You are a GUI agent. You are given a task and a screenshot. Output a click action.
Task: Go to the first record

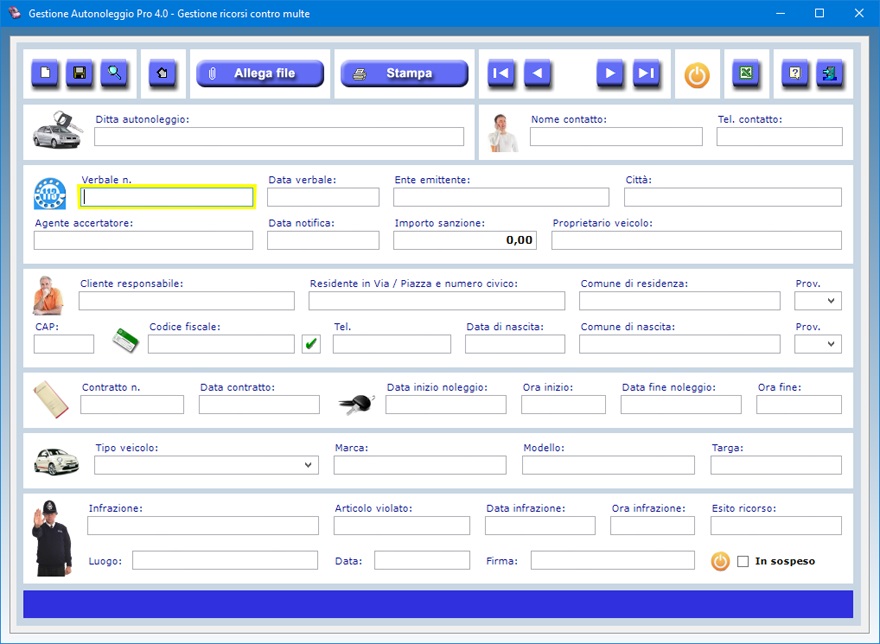coord(501,73)
